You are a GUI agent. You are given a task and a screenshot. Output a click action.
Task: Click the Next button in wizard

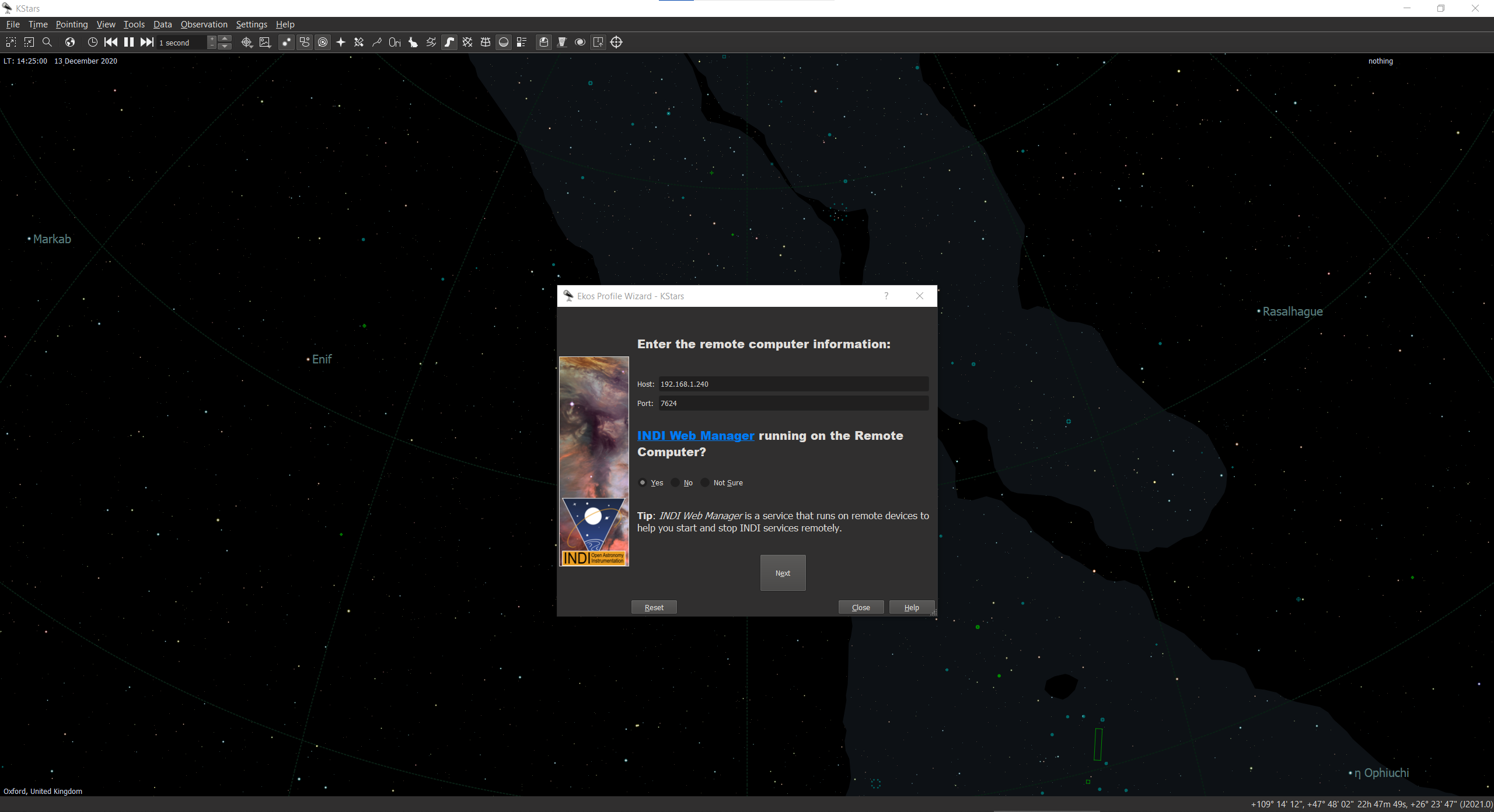point(783,573)
